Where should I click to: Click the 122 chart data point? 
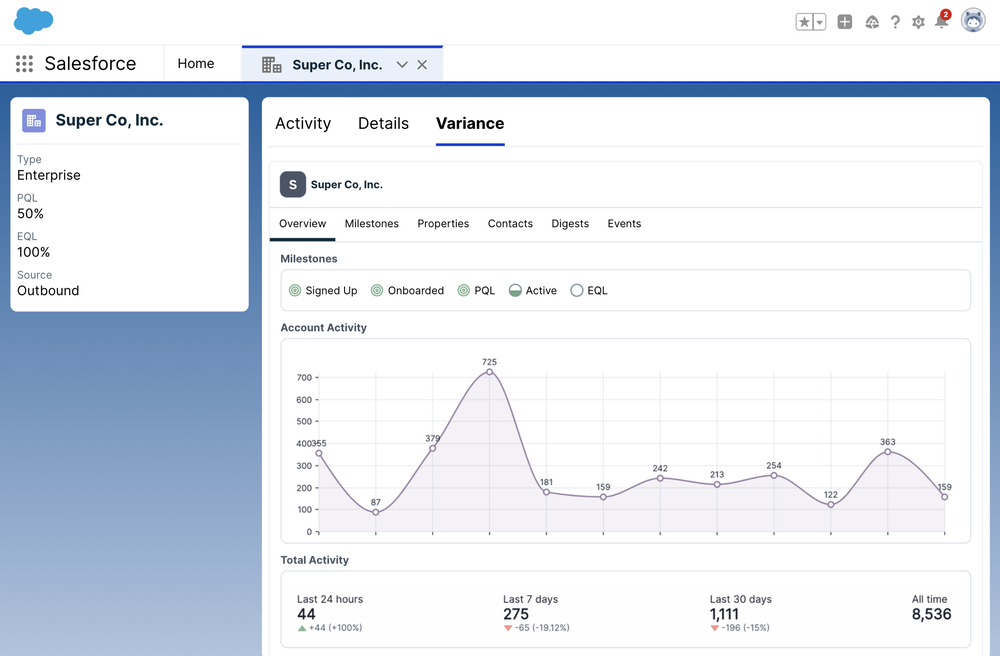[831, 505]
